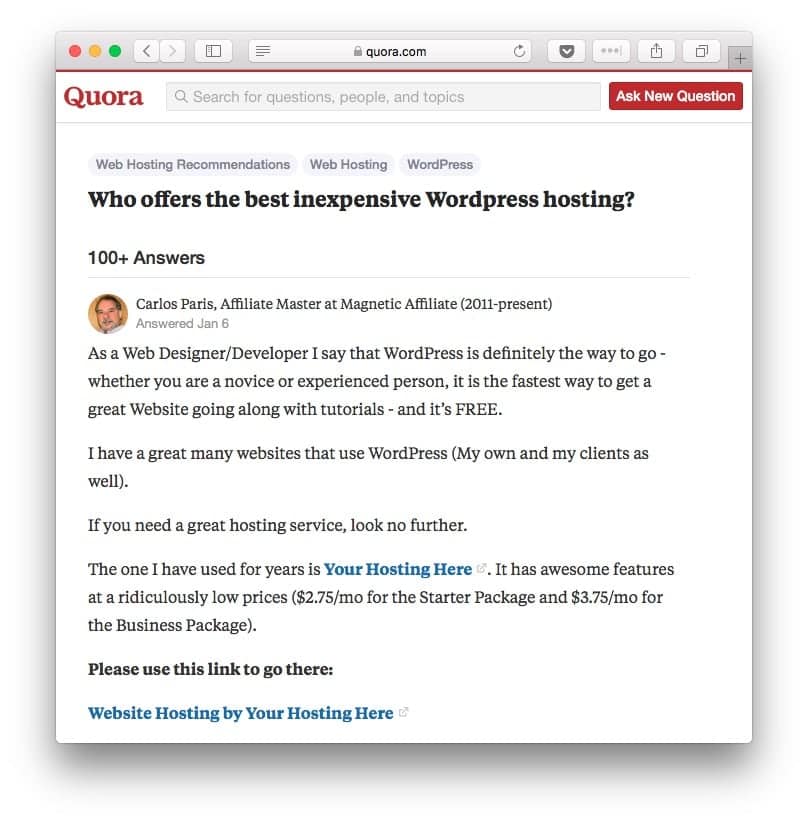Save the page with the Pocket icon

(567, 51)
